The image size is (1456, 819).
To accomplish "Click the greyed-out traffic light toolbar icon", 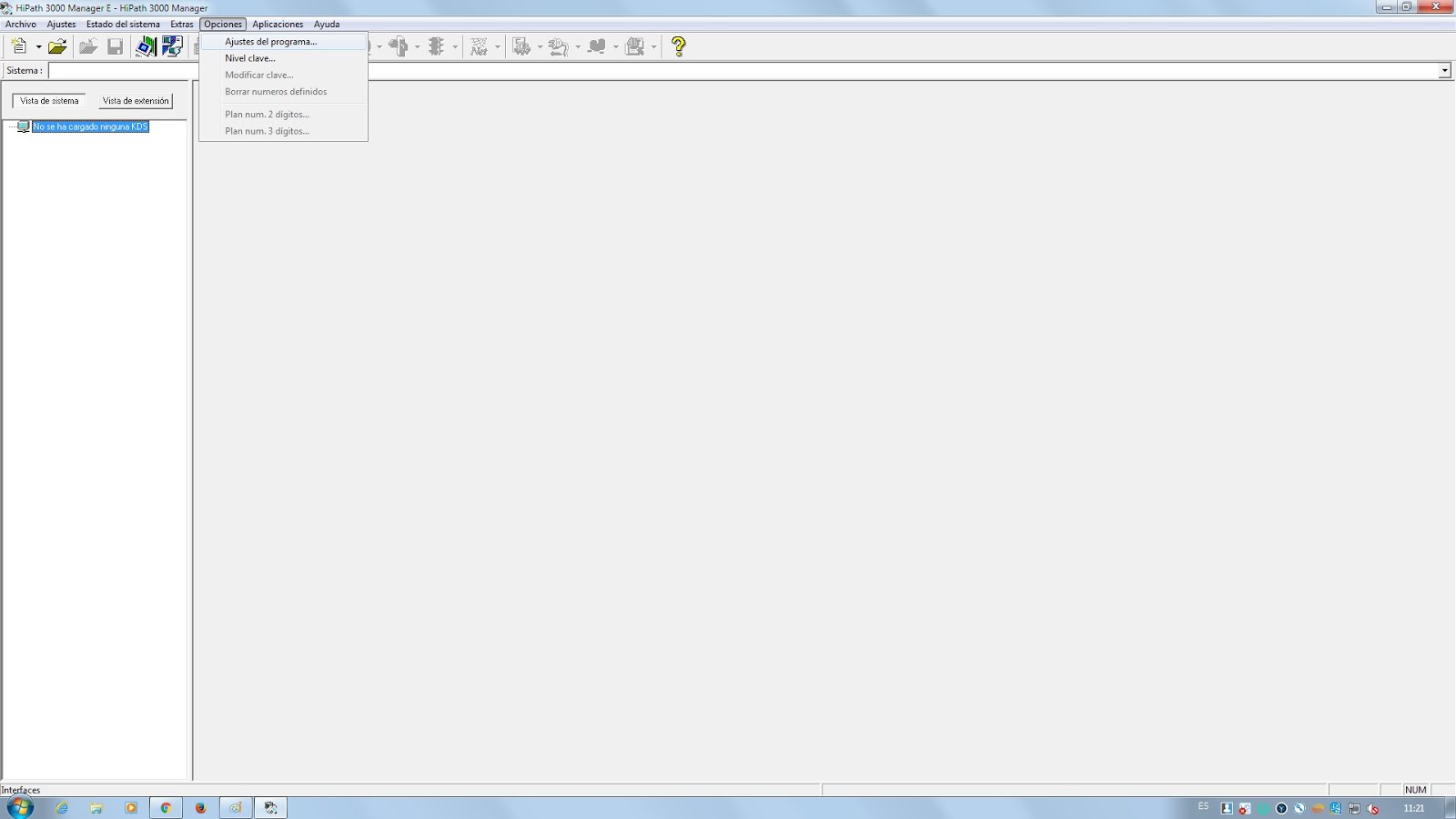I will click(x=437, y=45).
